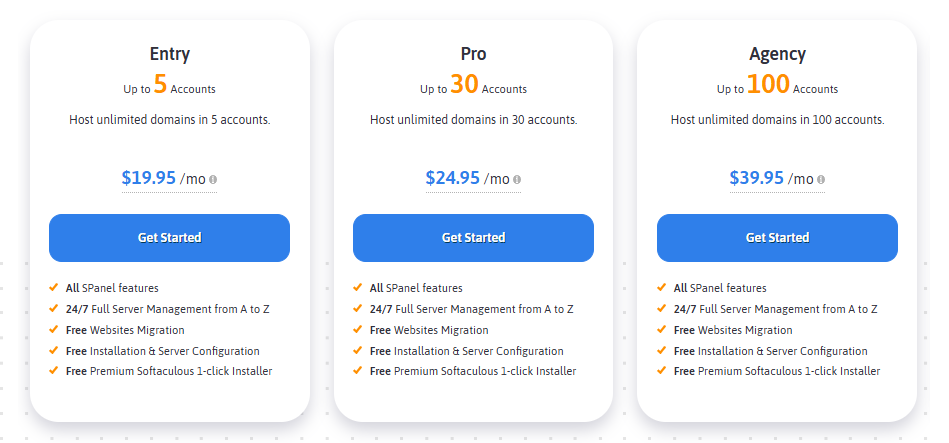Click the $39.95 /mo Agency price
Viewport: 949px width, 443px height.
point(771,179)
